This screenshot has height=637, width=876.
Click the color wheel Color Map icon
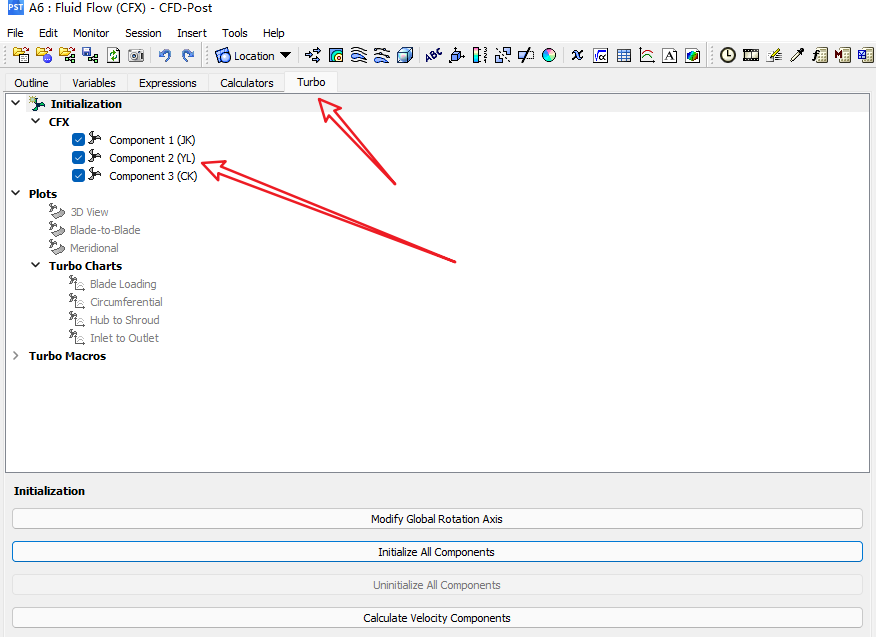pyautogui.click(x=549, y=56)
